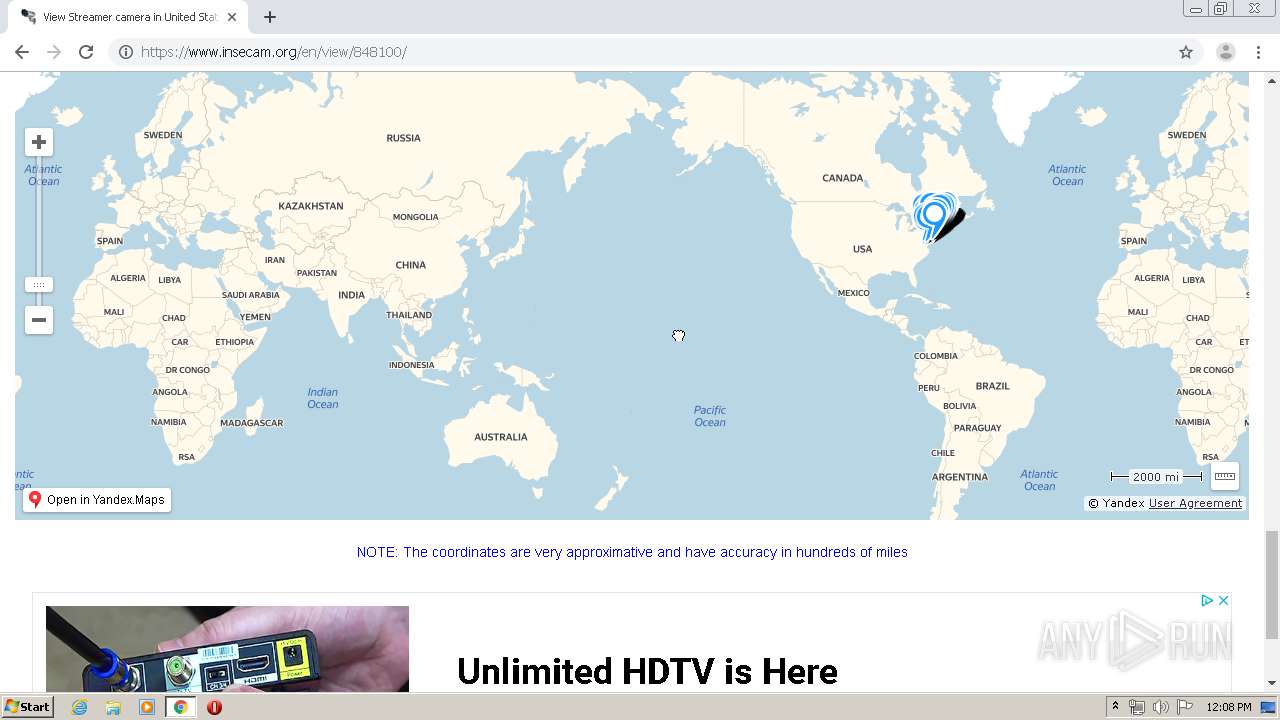Image resolution: width=1280 pixels, height=720 pixels.
Task: Click the CHINA label on map
Action: coord(411,265)
